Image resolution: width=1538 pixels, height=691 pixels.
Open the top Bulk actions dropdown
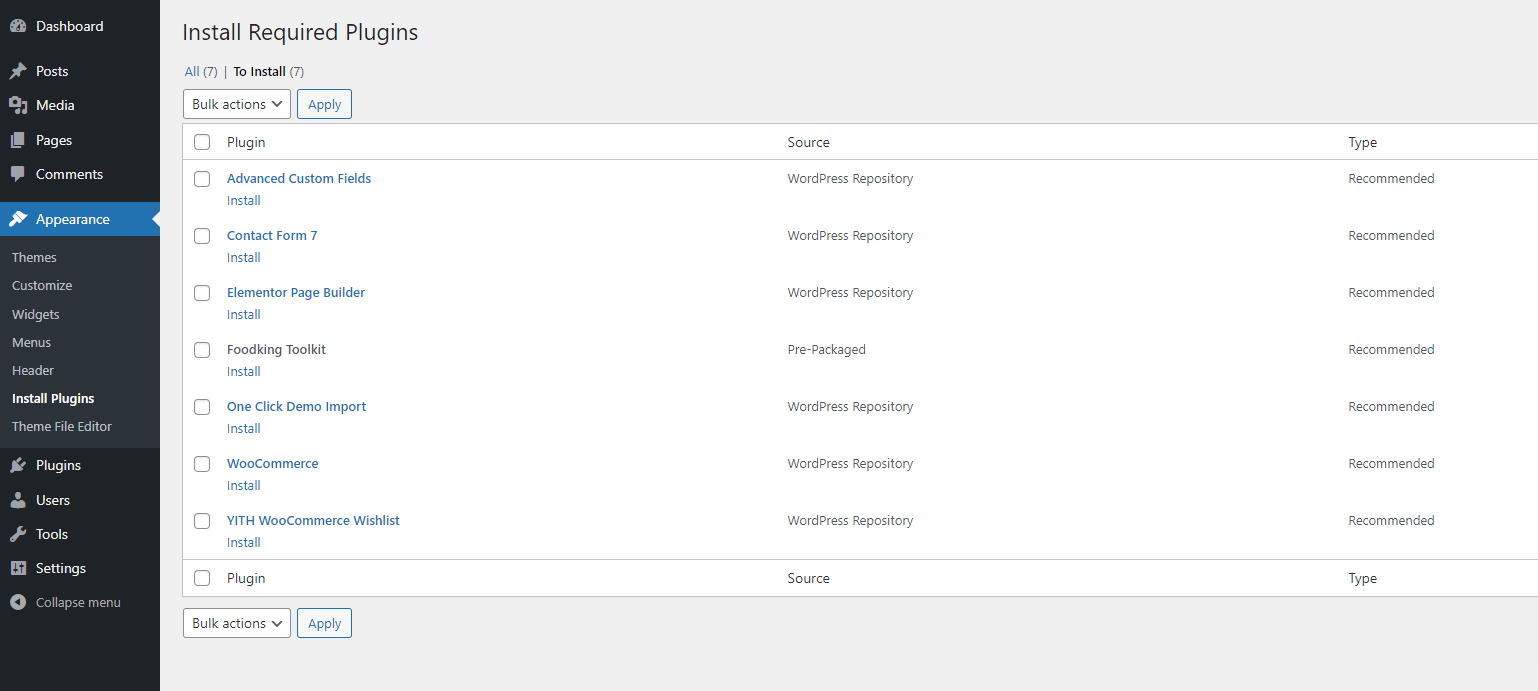pos(237,104)
